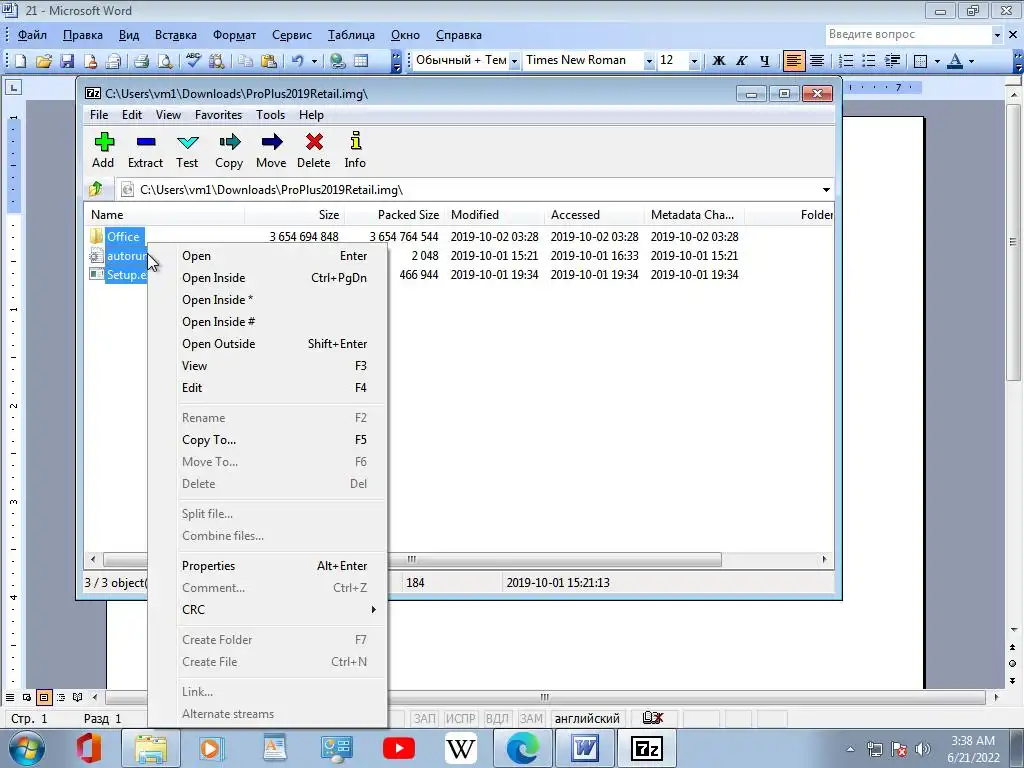Expand the Undo history dropdown arrow
1024x768 pixels.
coord(314,61)
